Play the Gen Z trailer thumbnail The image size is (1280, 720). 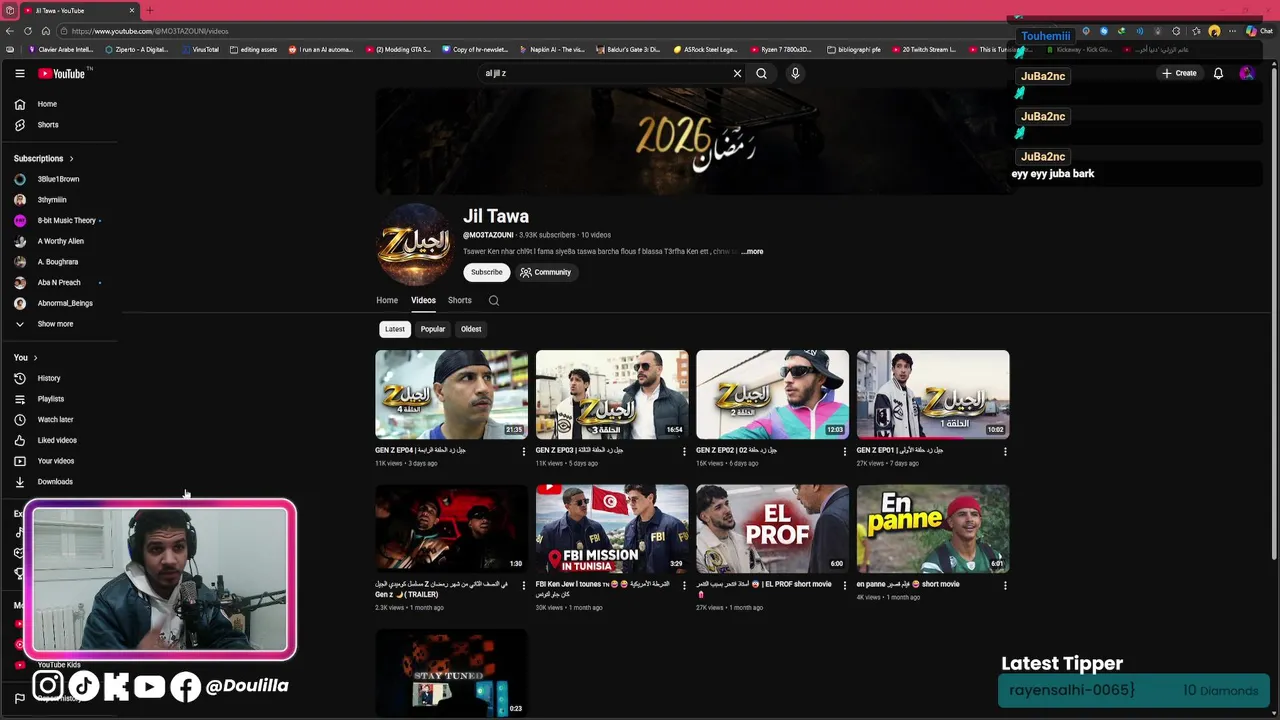click(451, 528)
